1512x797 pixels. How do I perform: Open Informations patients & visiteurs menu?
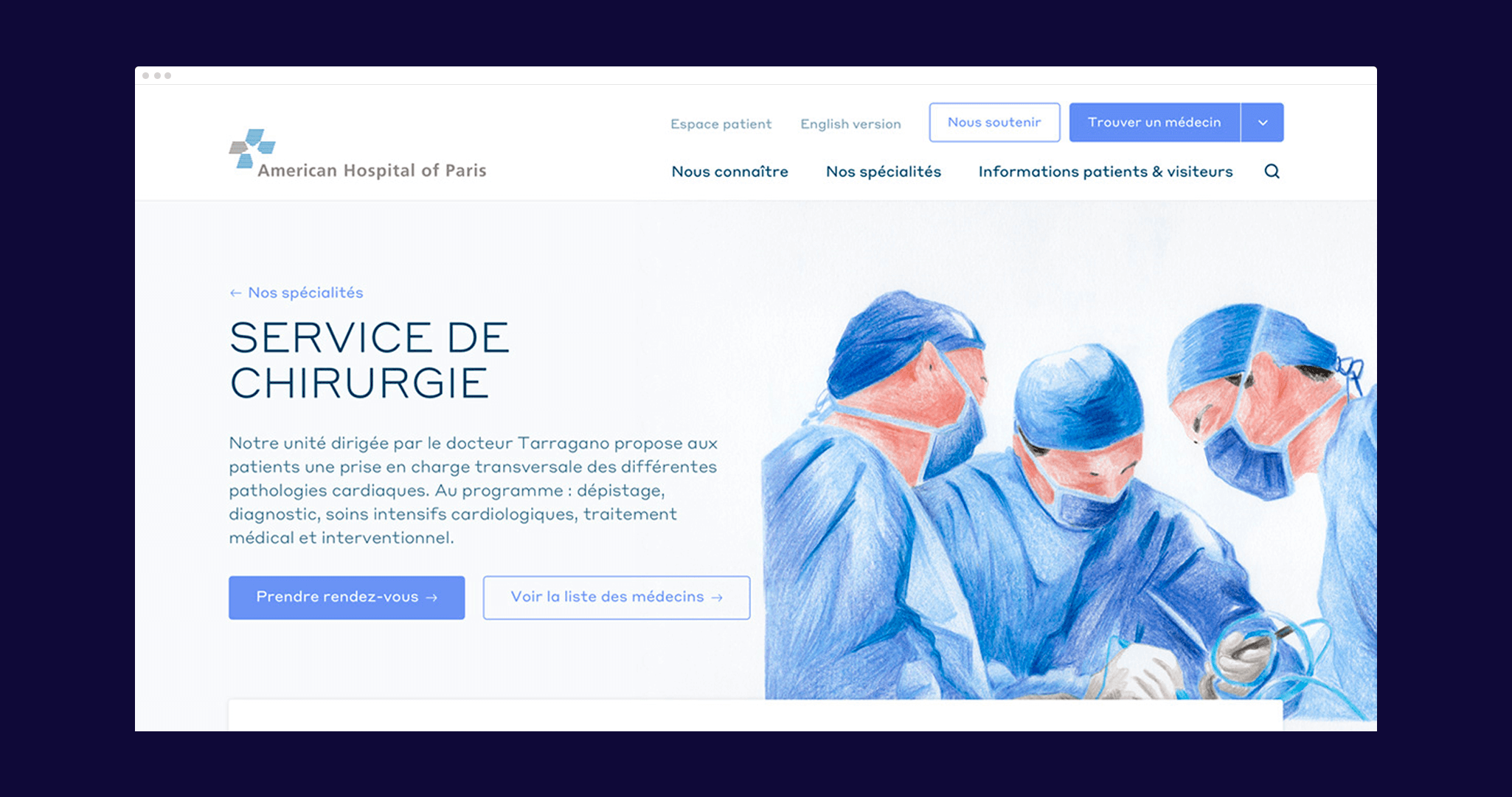1106,171
